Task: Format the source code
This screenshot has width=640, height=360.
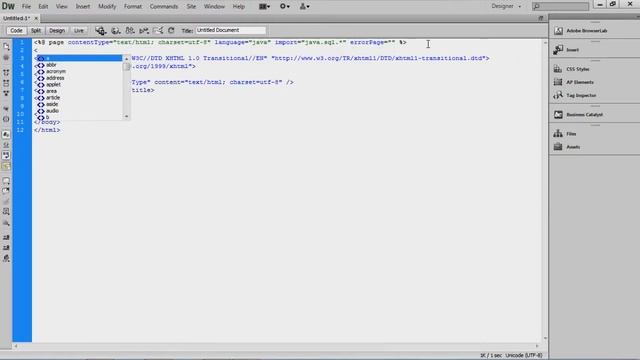Action: point(6,258)
